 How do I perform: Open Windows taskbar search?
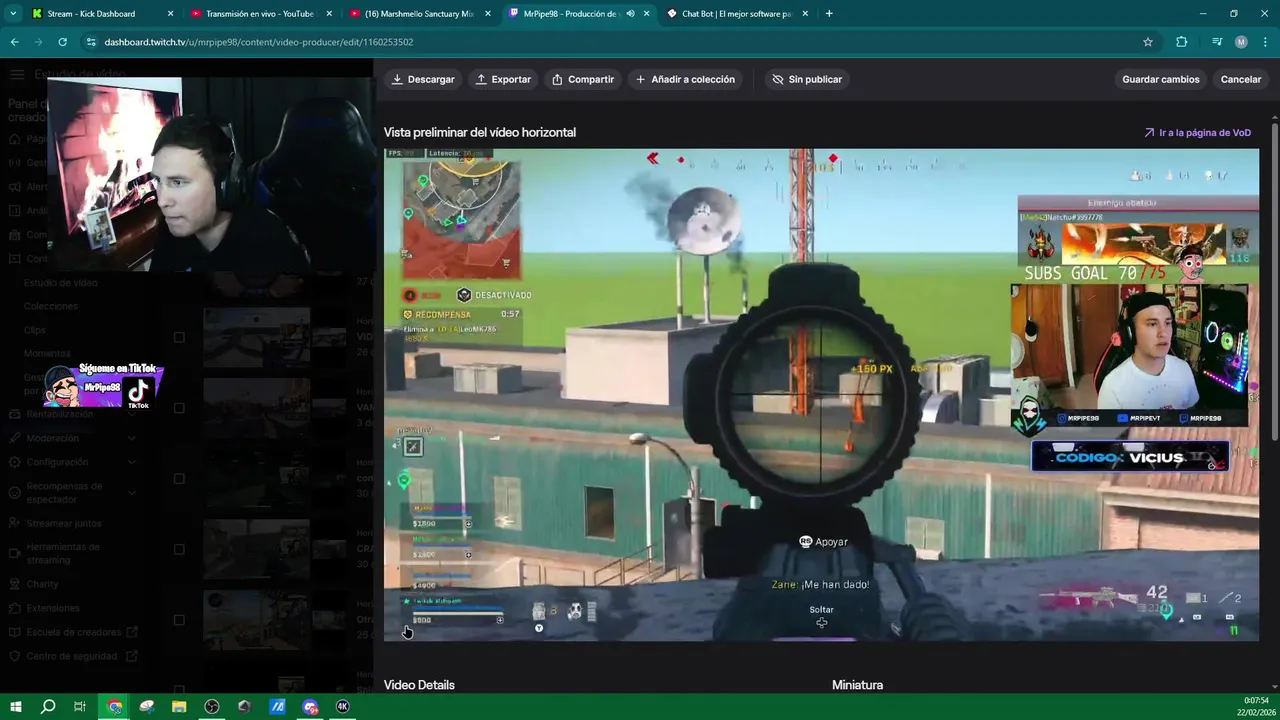(x=47, y=706)
